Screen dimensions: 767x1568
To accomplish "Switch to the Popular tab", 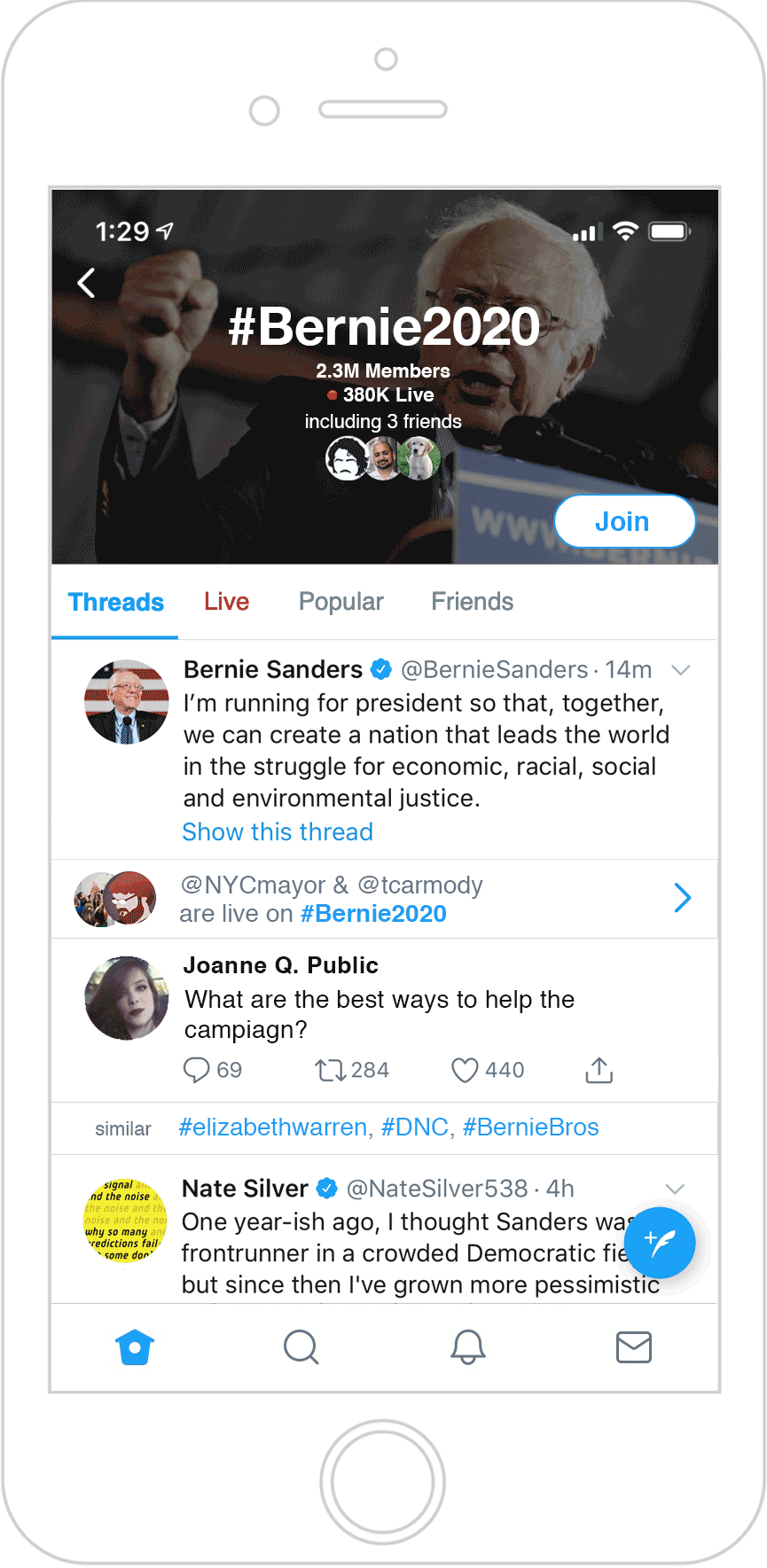I will (x=341, y=602).
